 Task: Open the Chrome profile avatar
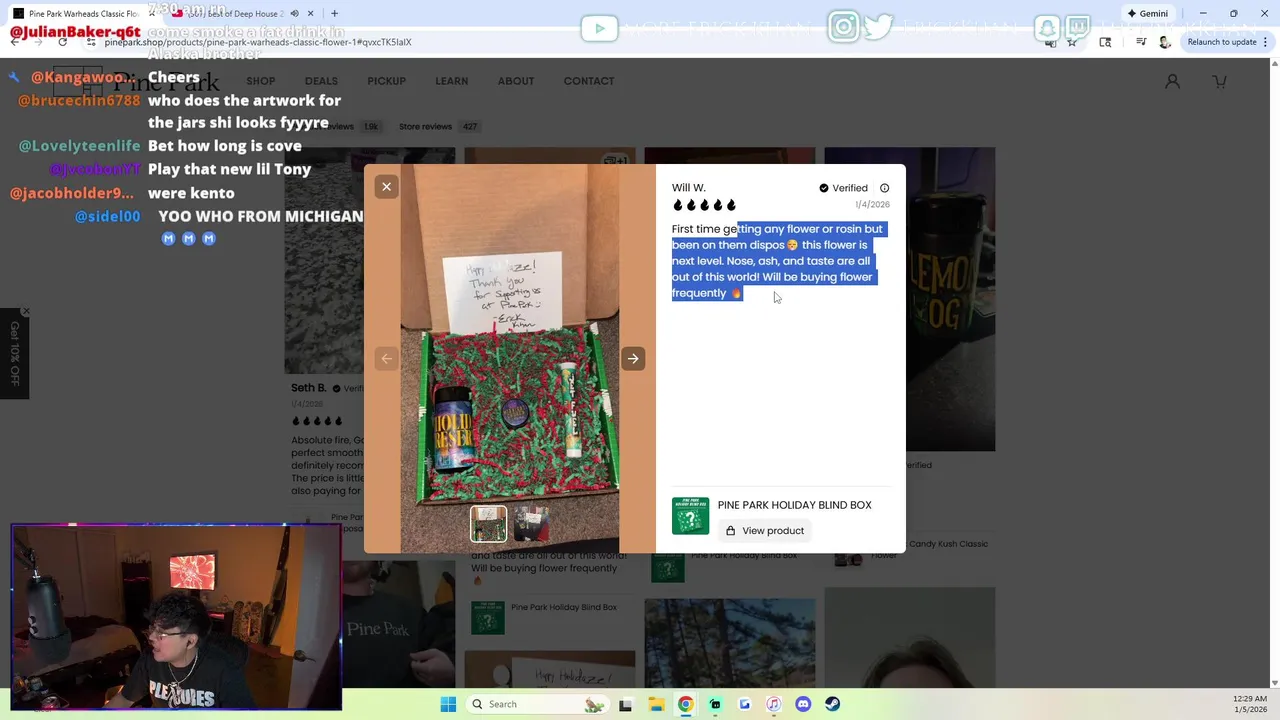click(1164, 42)
